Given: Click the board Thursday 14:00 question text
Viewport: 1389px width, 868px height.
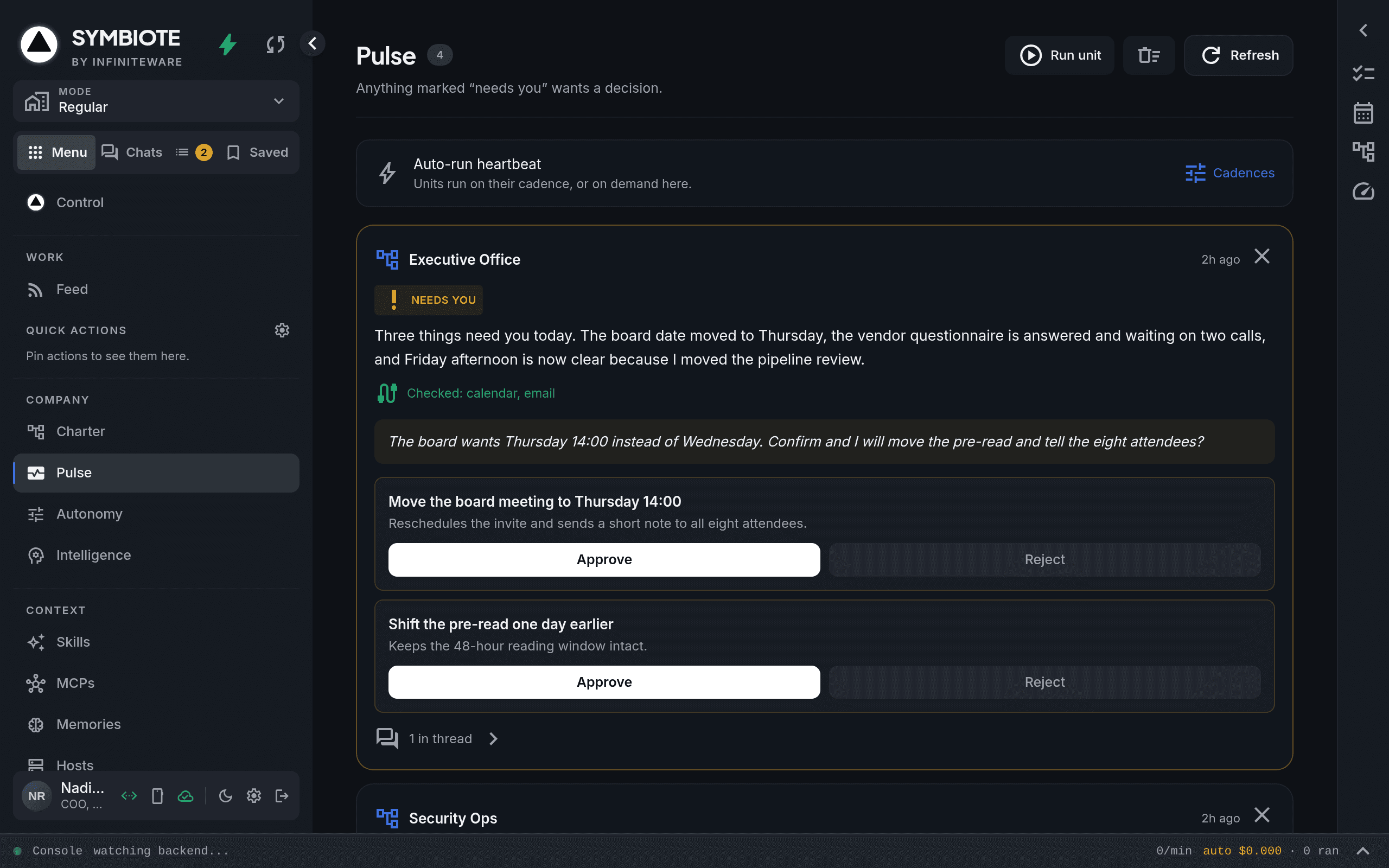Looking at the screenshot, I should 796,442.
